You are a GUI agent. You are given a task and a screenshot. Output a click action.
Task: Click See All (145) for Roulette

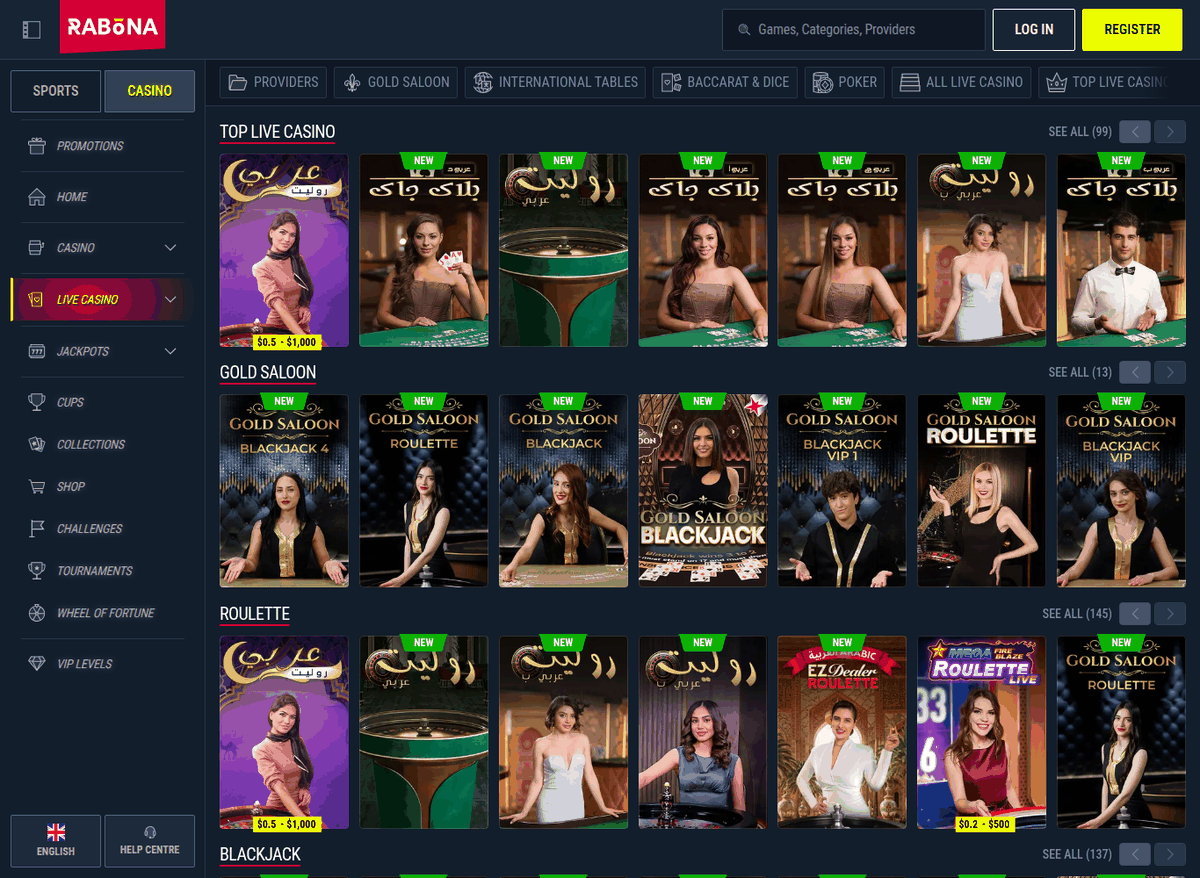pos(1077,613)
